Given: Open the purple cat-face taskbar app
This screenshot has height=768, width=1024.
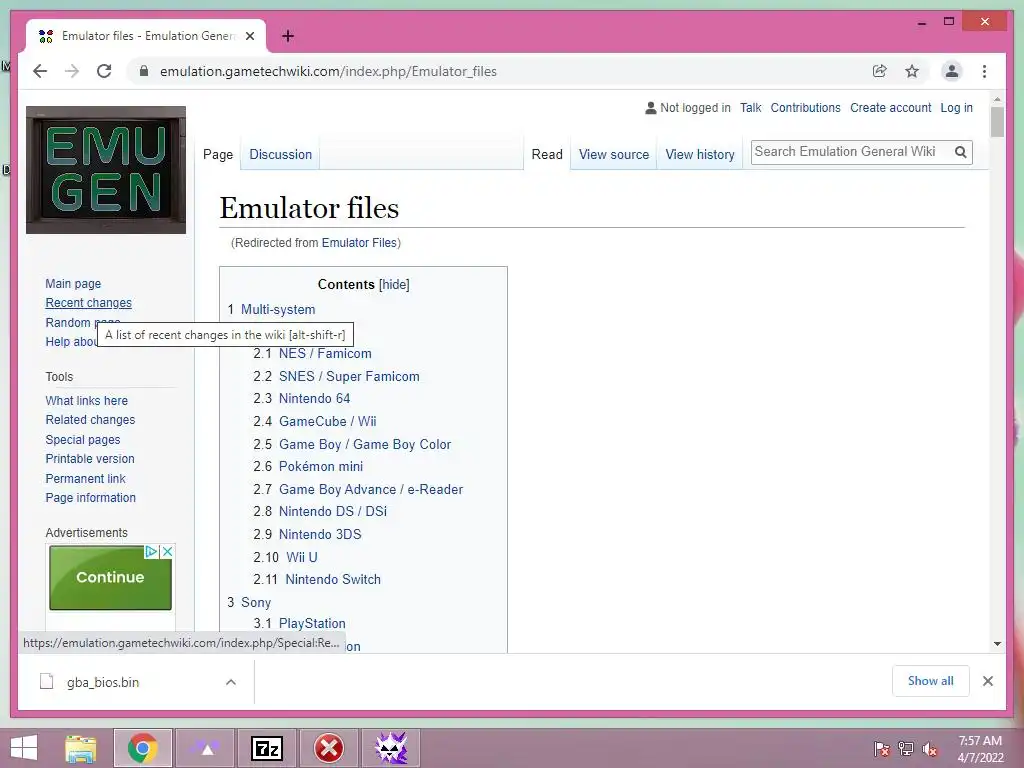Looking at the screenshot, I should tap(391, 748).
